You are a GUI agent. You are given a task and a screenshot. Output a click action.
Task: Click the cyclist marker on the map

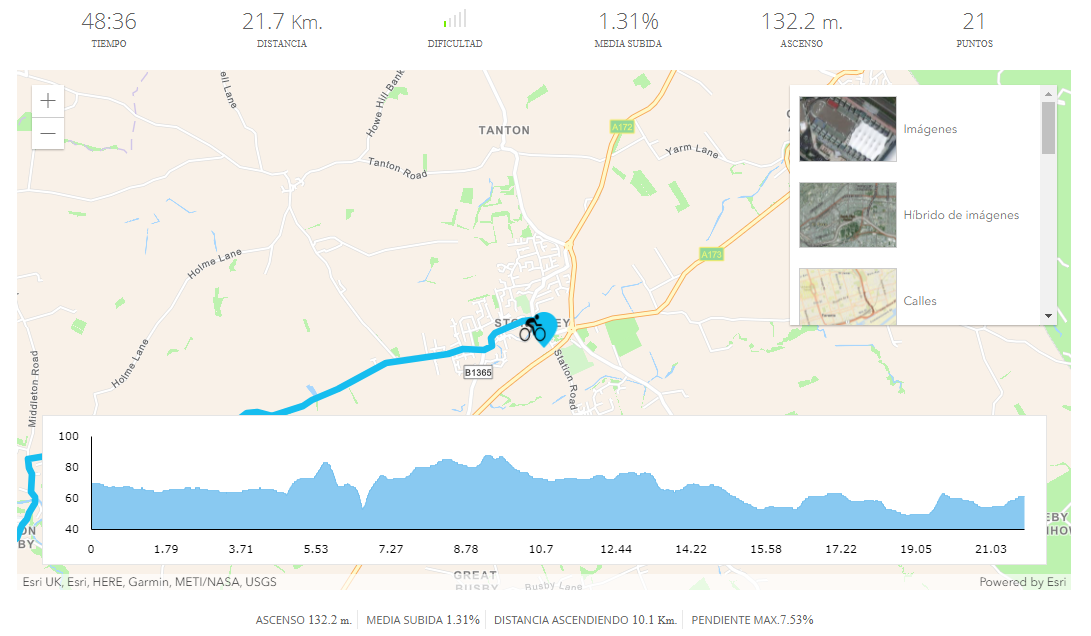[537, 329]
